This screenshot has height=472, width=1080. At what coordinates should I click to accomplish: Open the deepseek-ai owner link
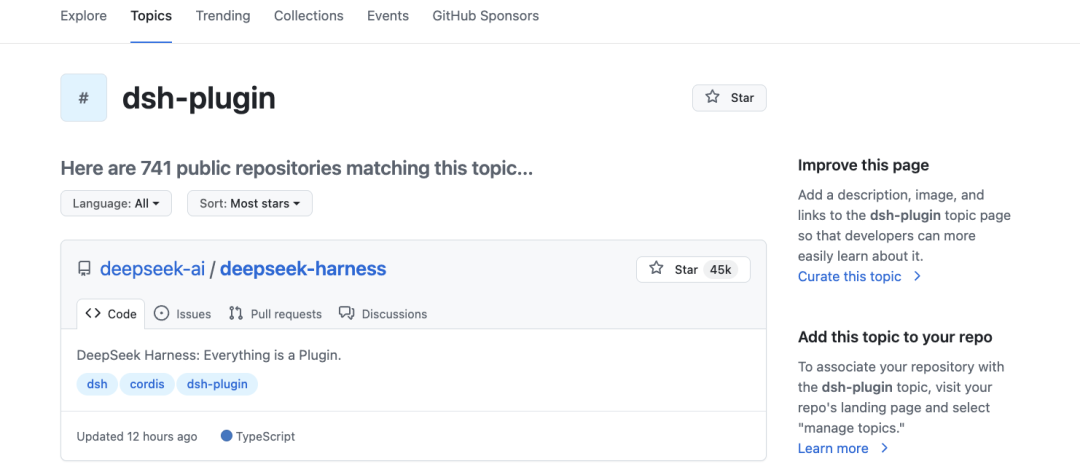click(x=152, y=269)
